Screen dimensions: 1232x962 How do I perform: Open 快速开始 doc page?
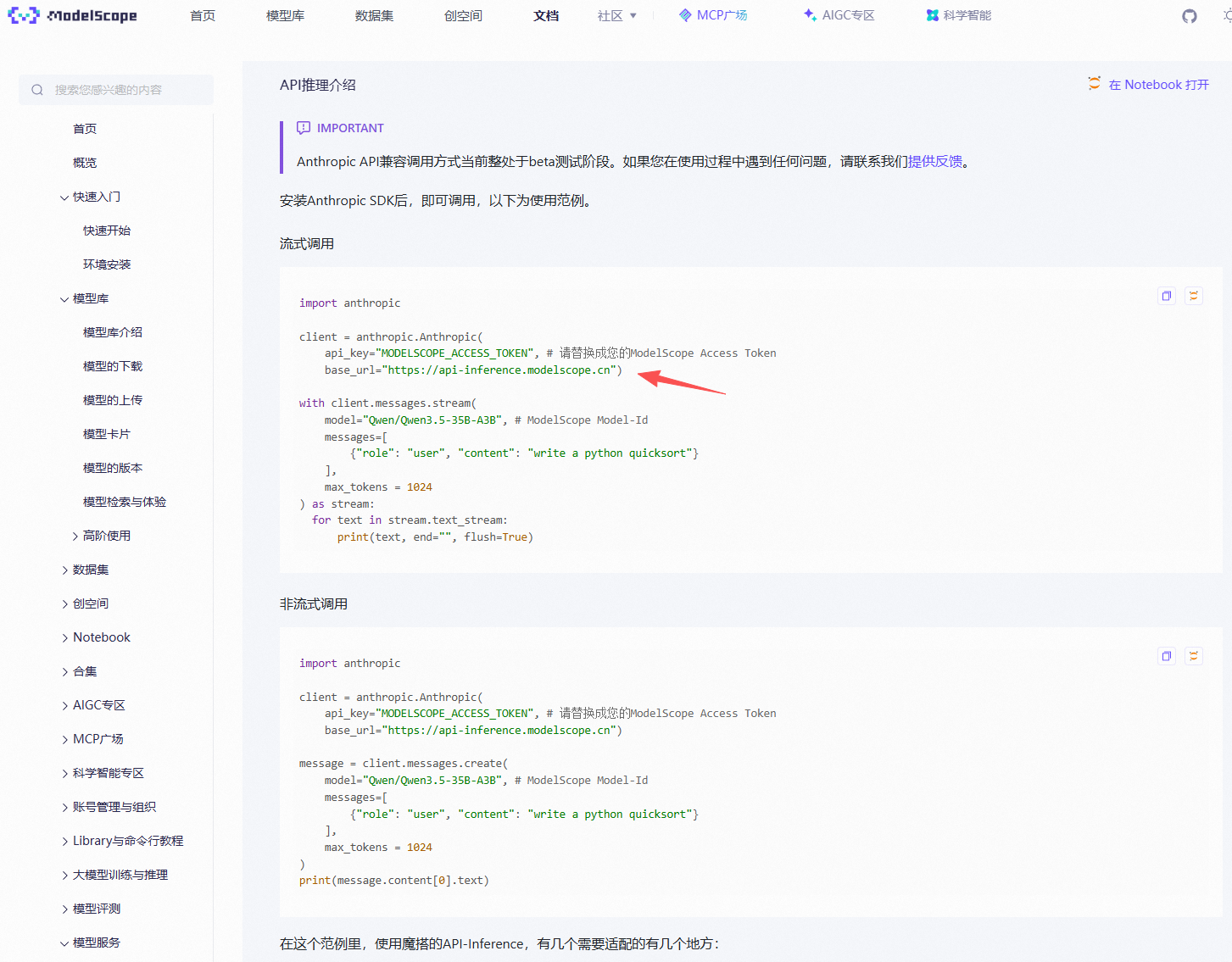point(107,231)
